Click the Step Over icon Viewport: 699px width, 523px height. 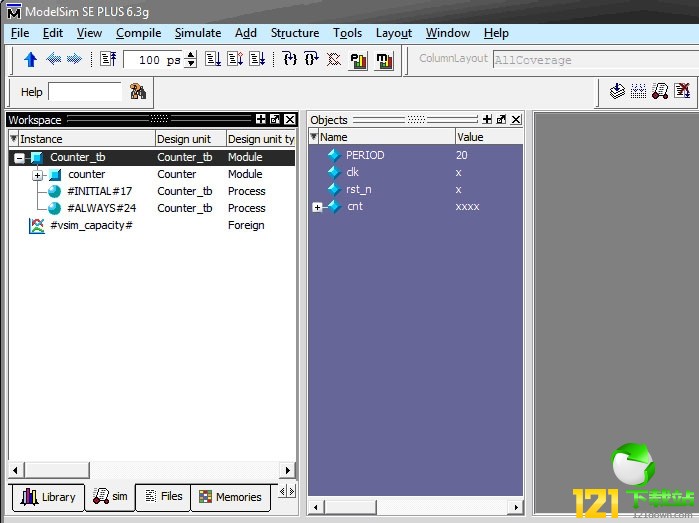point(311,59)
